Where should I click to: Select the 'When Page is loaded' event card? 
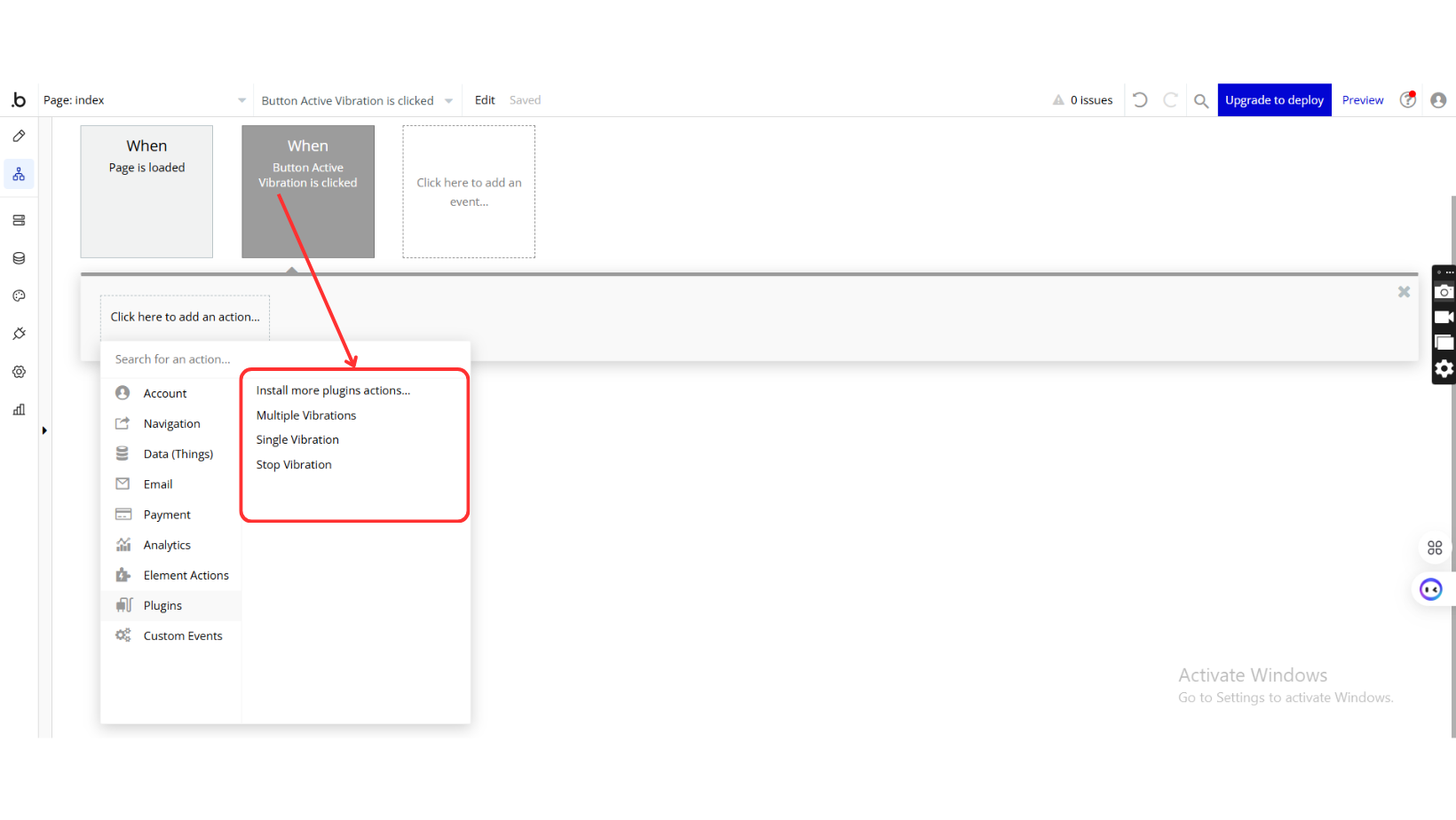click(146, 192)
